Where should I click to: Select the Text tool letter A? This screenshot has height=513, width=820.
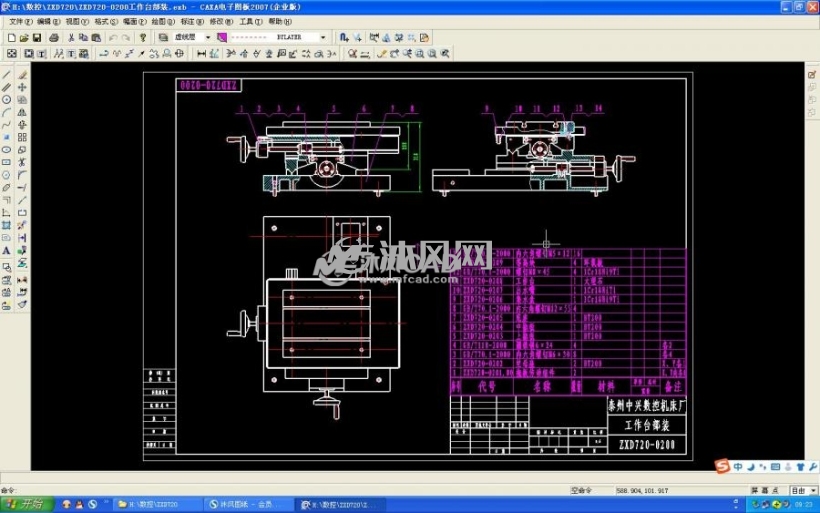coord(6,250)
